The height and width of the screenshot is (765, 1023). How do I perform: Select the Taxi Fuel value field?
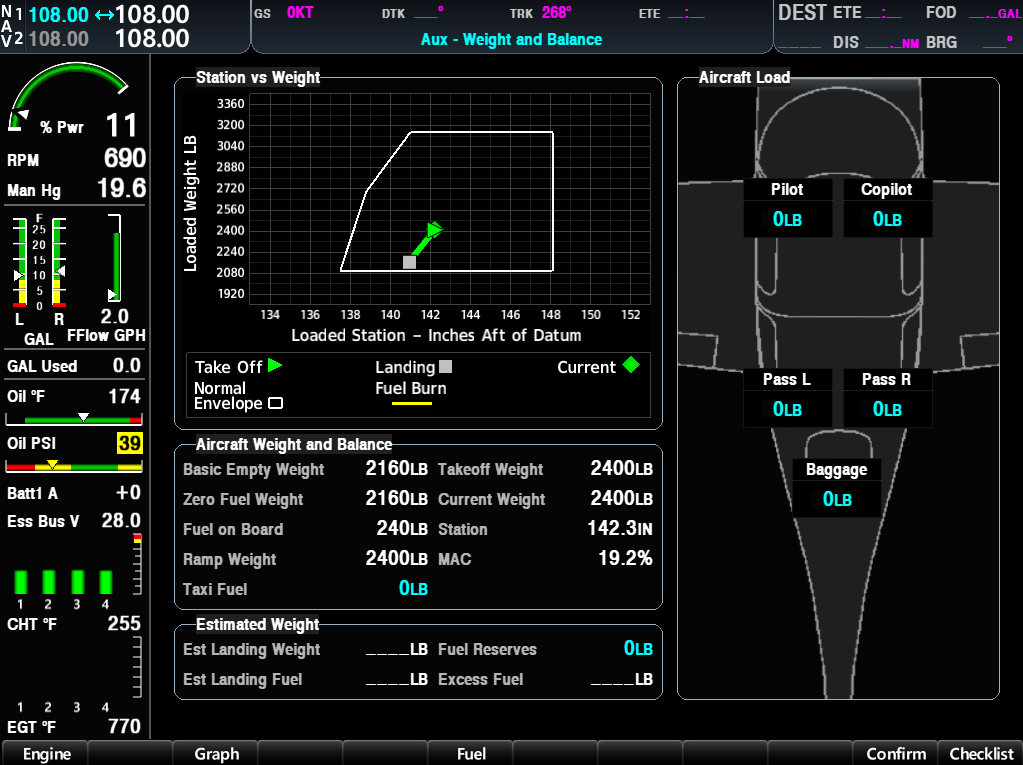coord(413,589)
